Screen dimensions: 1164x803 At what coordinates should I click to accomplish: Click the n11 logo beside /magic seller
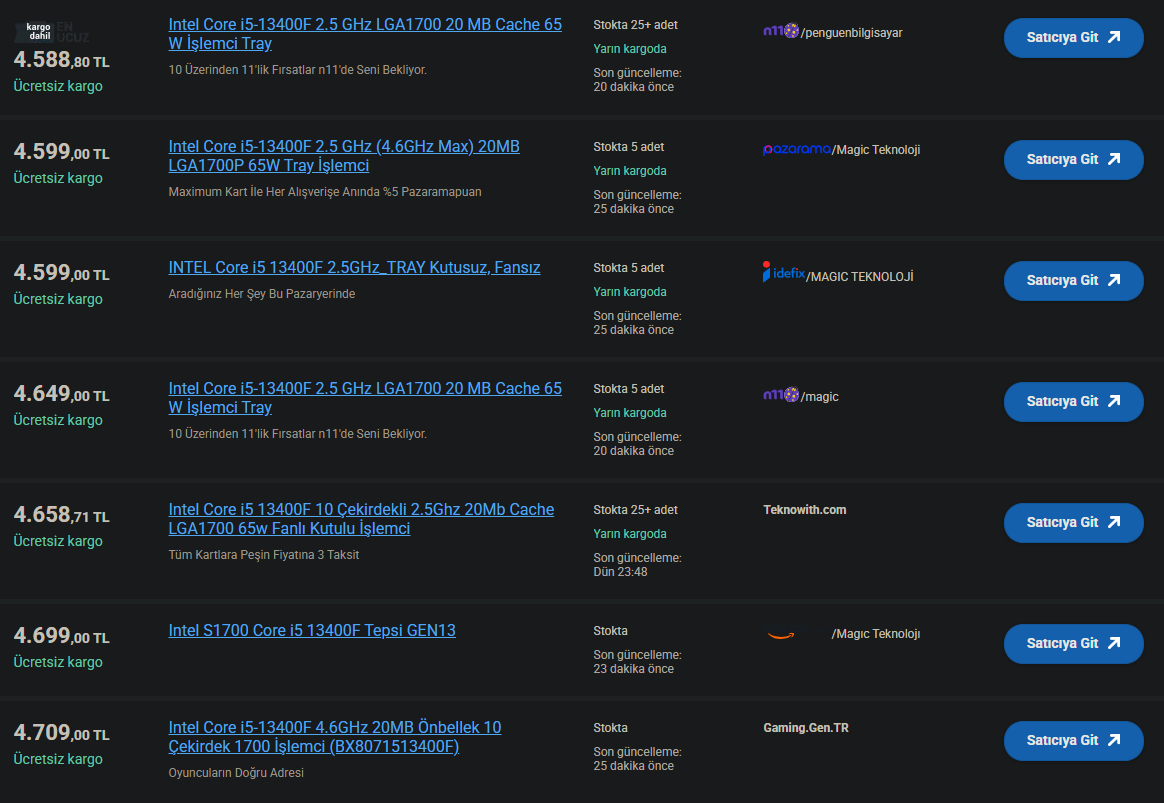[780, 396]
